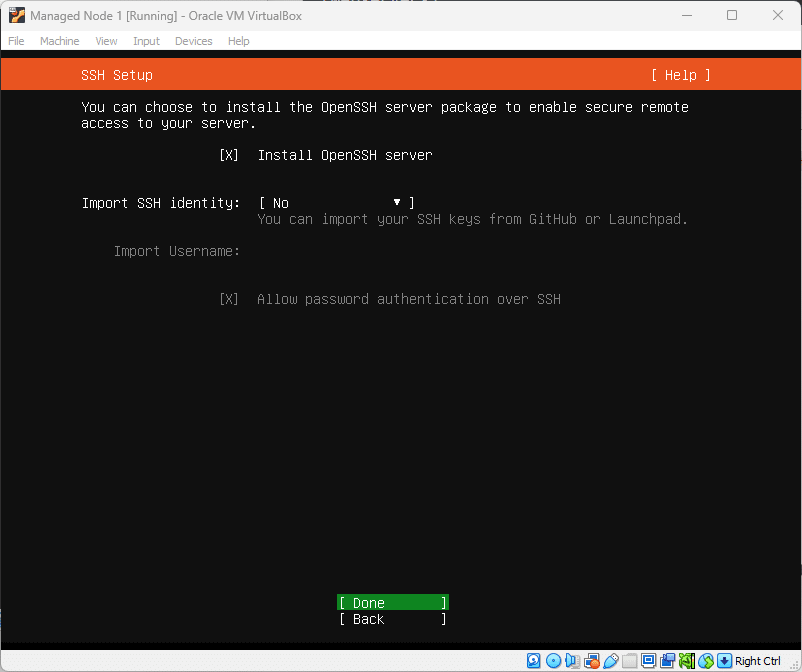Expand the Import SSH identity dropdown
The height and width of the screenshot is (672, 802).
tap(336, 203)
